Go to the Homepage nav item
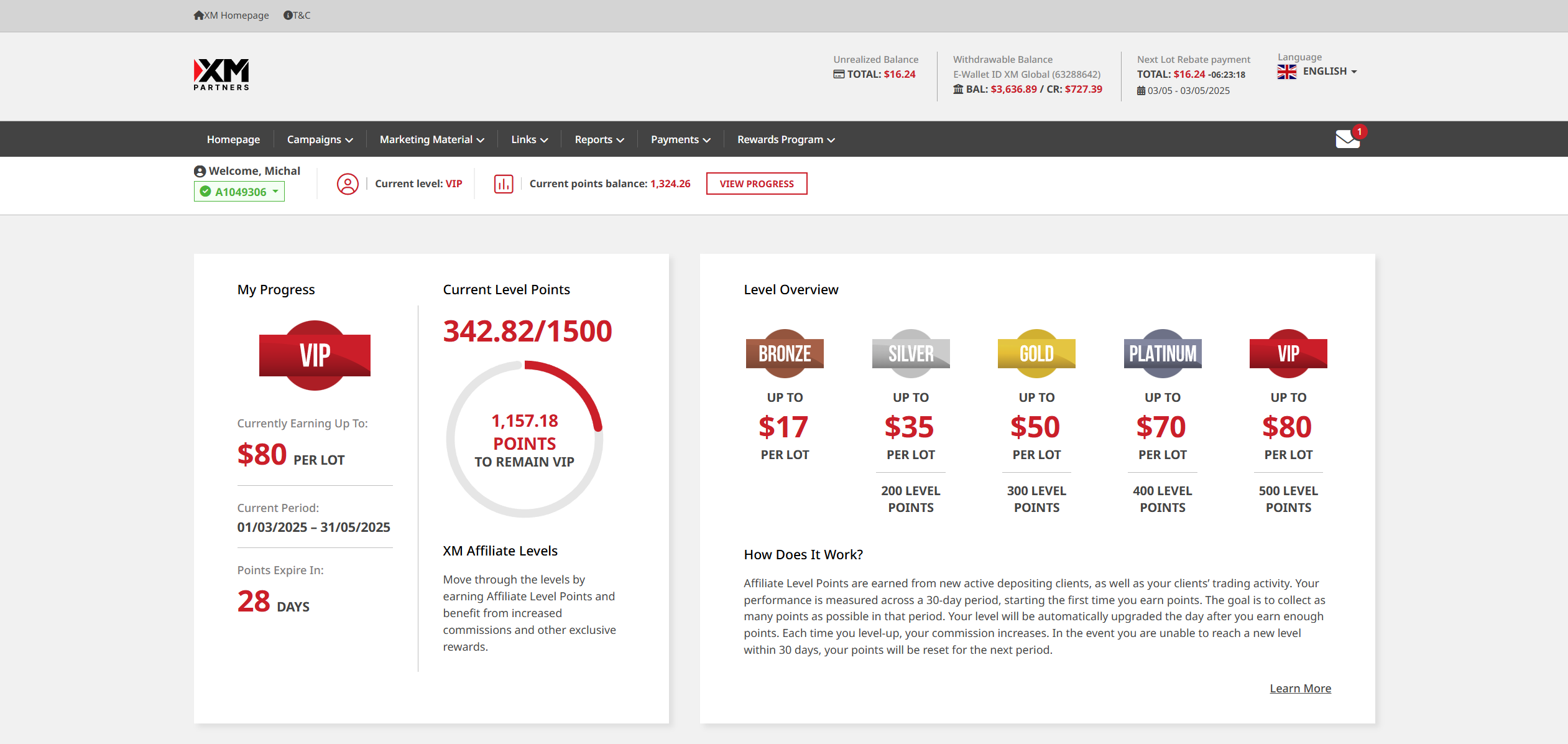1568x744 pixels. click(x=234, y=139)
